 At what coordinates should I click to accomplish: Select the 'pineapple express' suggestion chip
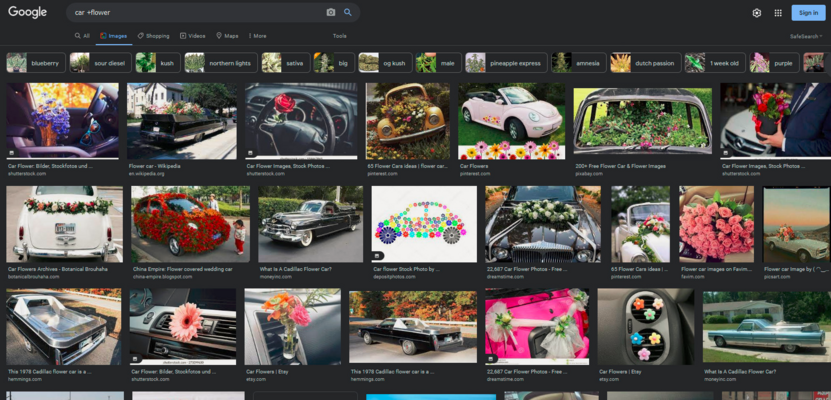(506, 63)
